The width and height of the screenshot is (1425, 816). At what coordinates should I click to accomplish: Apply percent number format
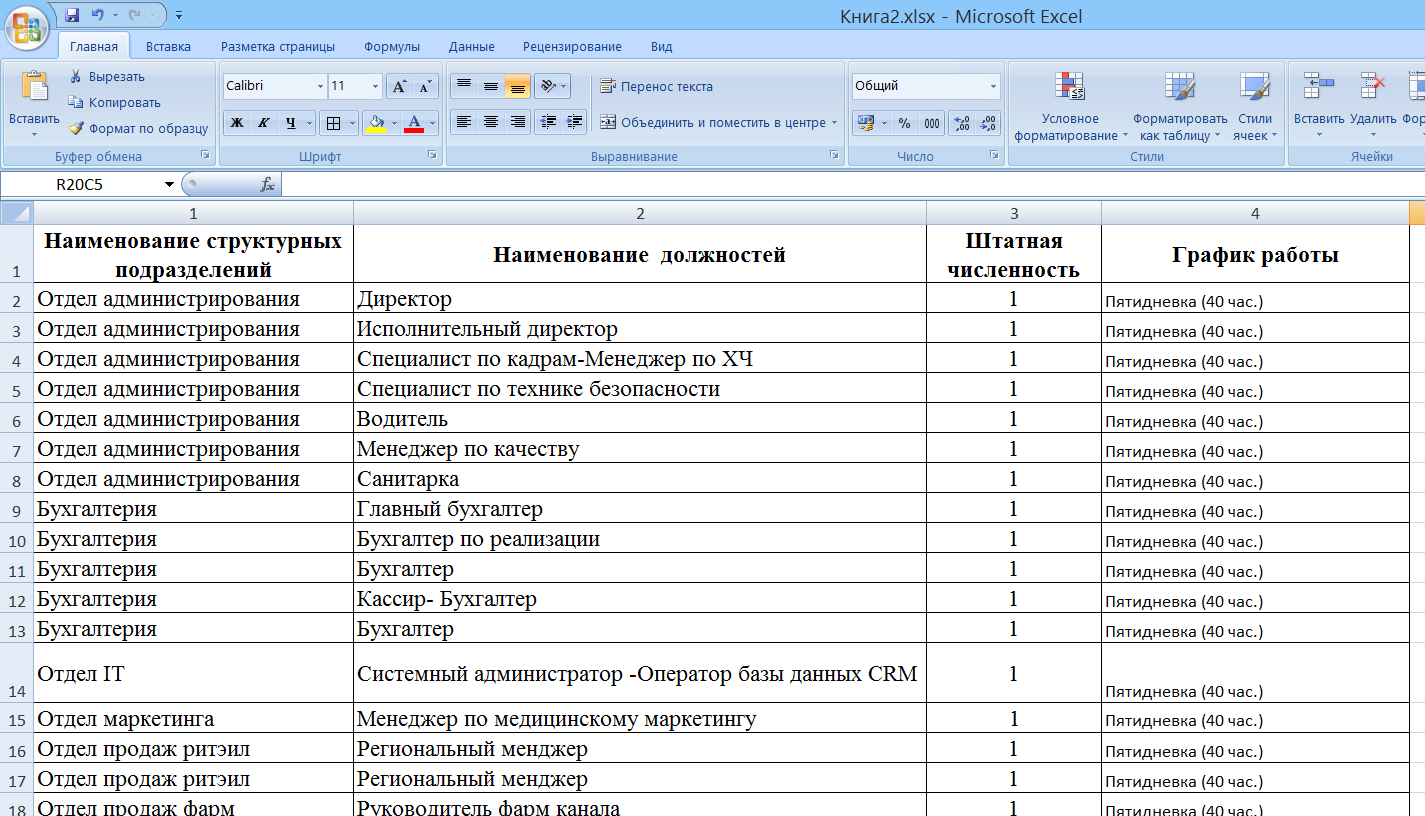(x=904, y=123)
